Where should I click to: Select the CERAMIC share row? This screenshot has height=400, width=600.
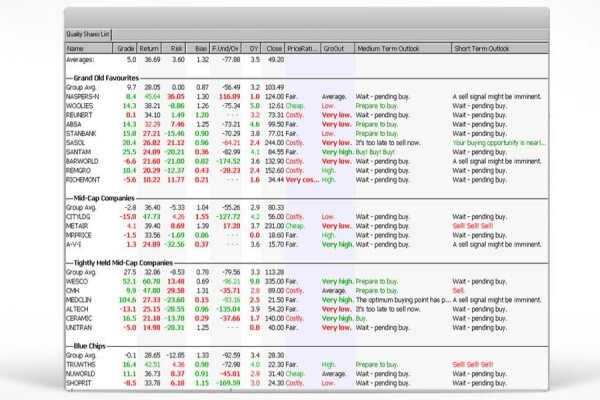[306, 318]
